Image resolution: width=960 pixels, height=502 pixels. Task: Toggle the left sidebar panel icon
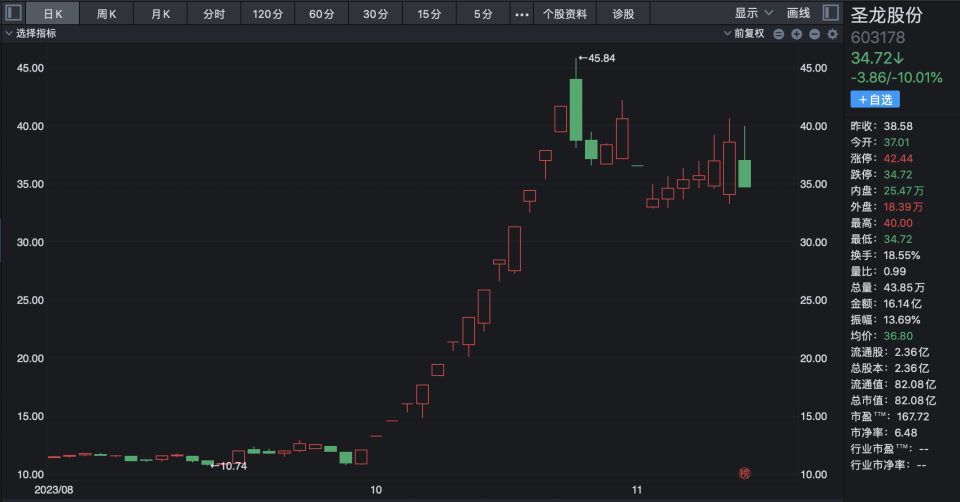click(x=13, y=13)
